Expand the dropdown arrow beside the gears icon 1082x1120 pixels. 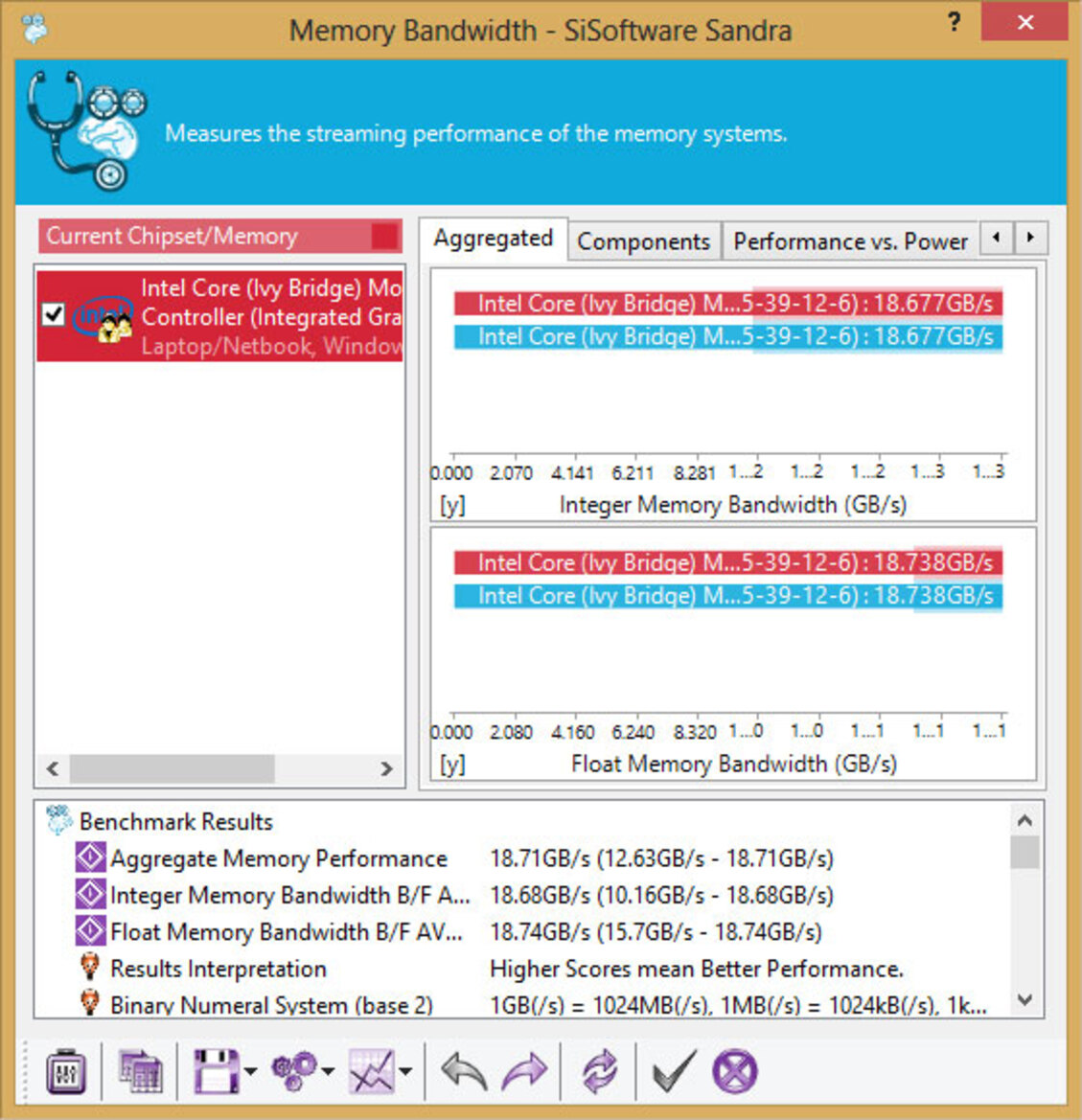click(x=328, y=1071)
